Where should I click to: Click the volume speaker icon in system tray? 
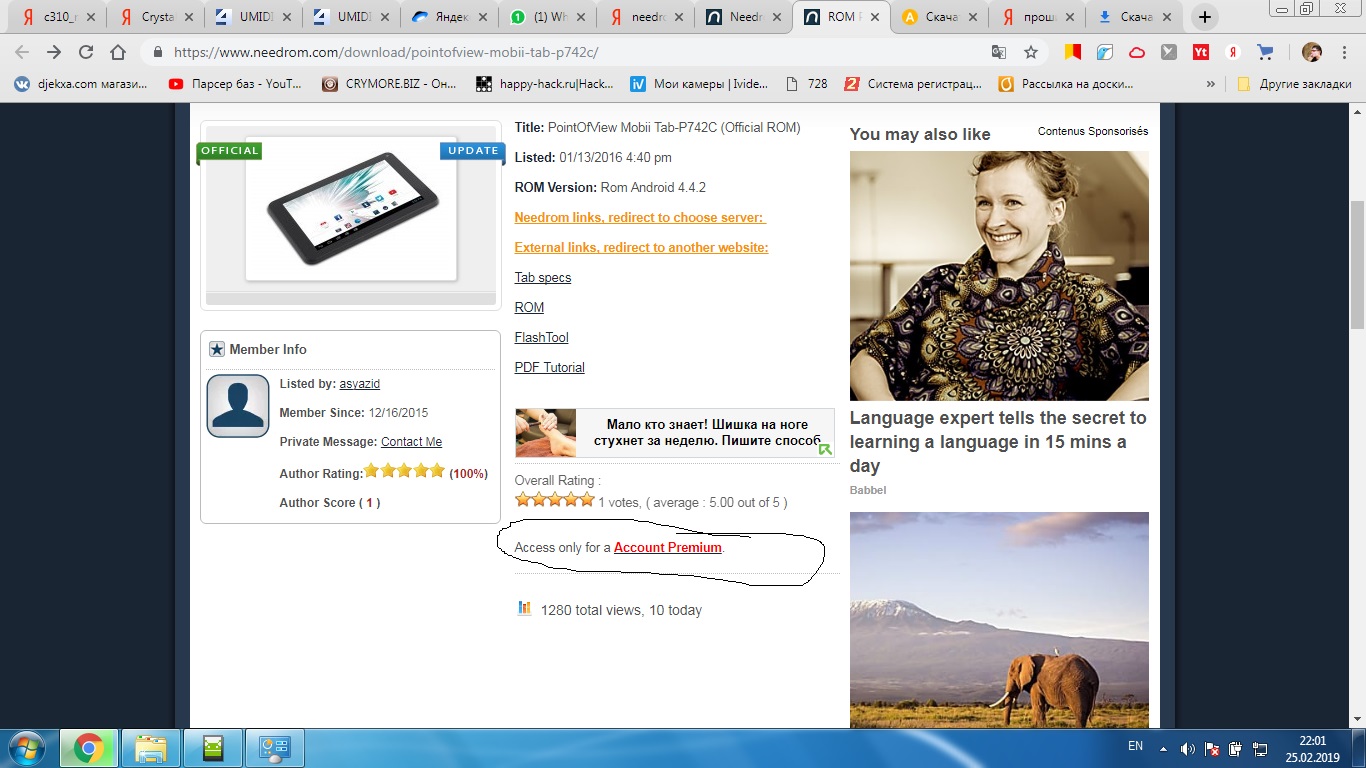tap(1188, 748)
